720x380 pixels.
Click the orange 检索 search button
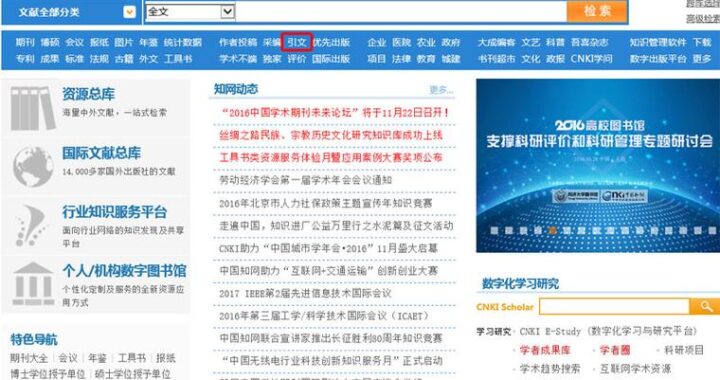coord(597,11)
